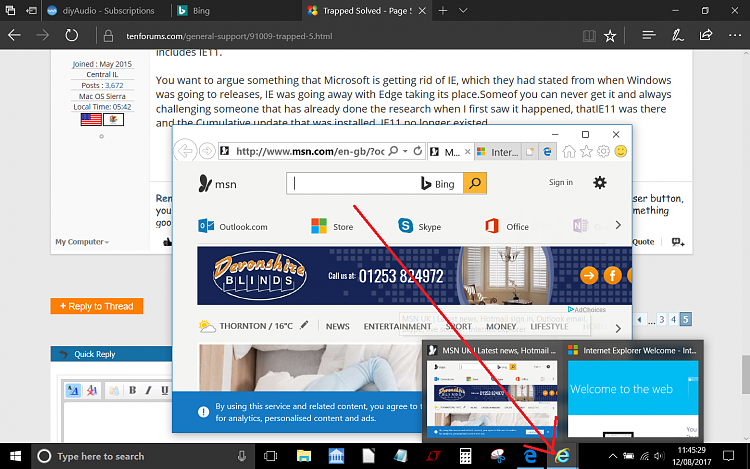Click Sign in on MSN
This screenshot has height=469, width=750.
pyautogui.click(x=561, y=183)
